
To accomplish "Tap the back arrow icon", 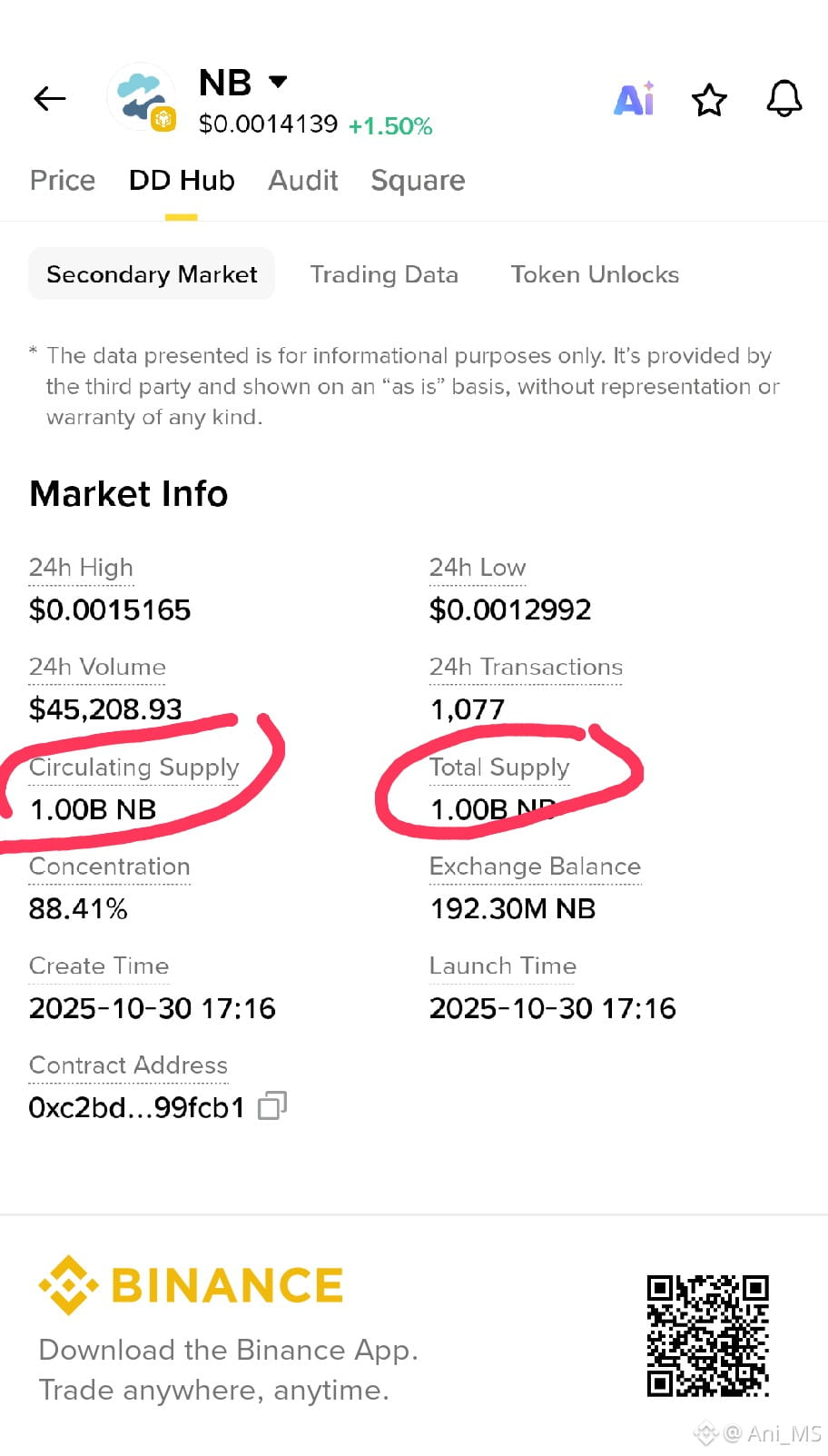I will coord(50,98).
